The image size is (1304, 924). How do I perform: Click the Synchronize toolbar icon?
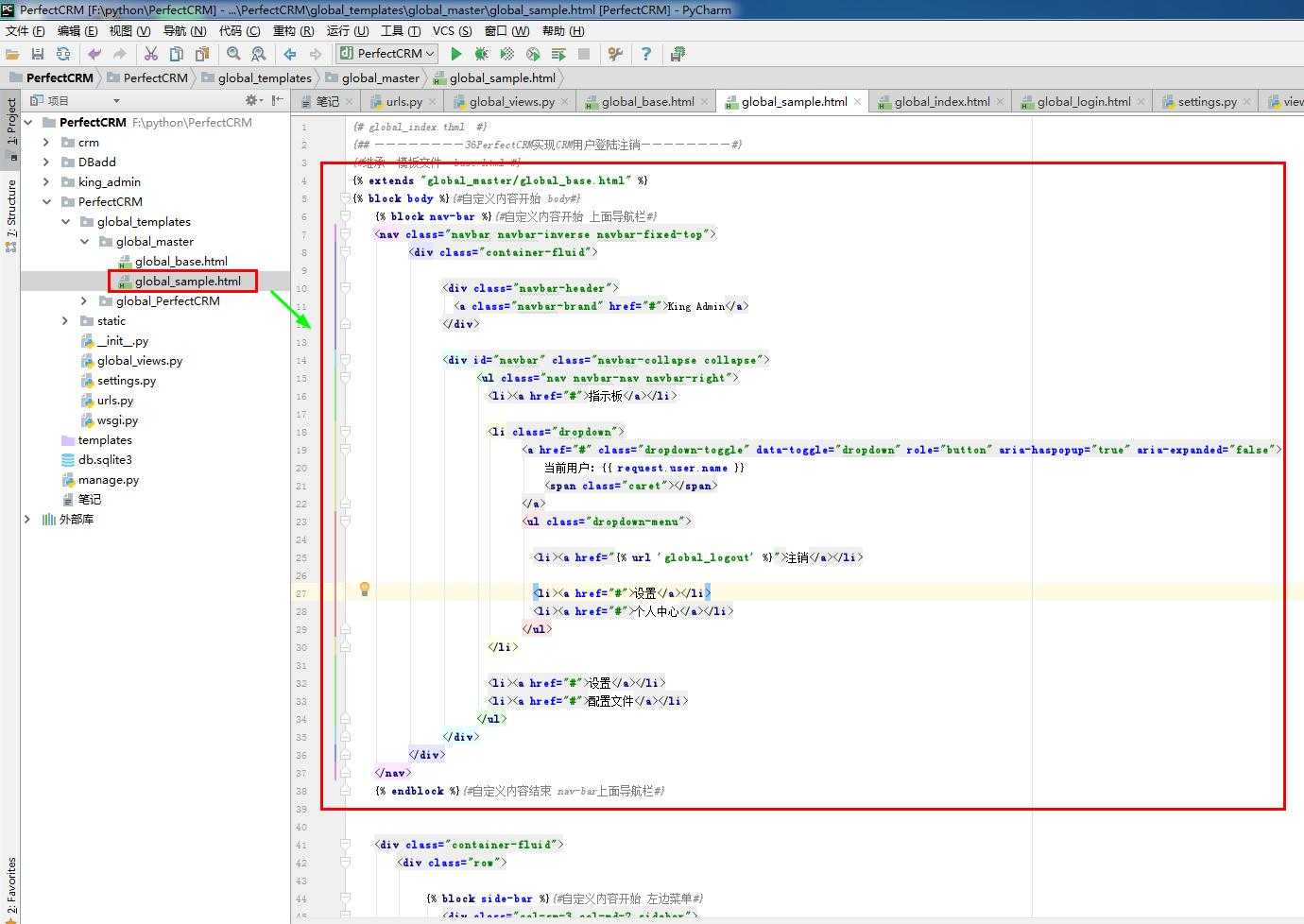point(63,54)
